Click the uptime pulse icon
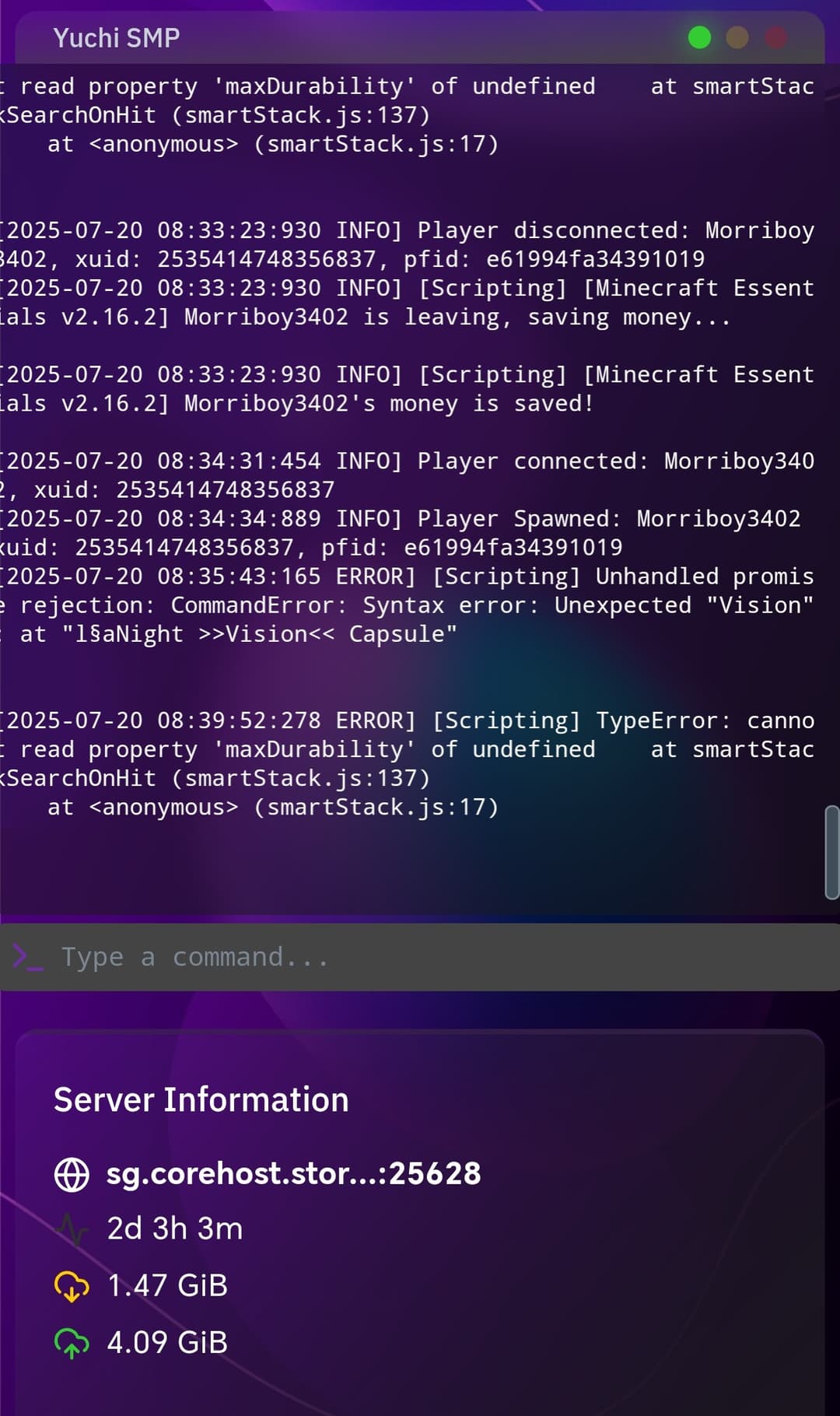This screenshot has width=840, height=1416. pyautogui.click(x=73, y=1229)
